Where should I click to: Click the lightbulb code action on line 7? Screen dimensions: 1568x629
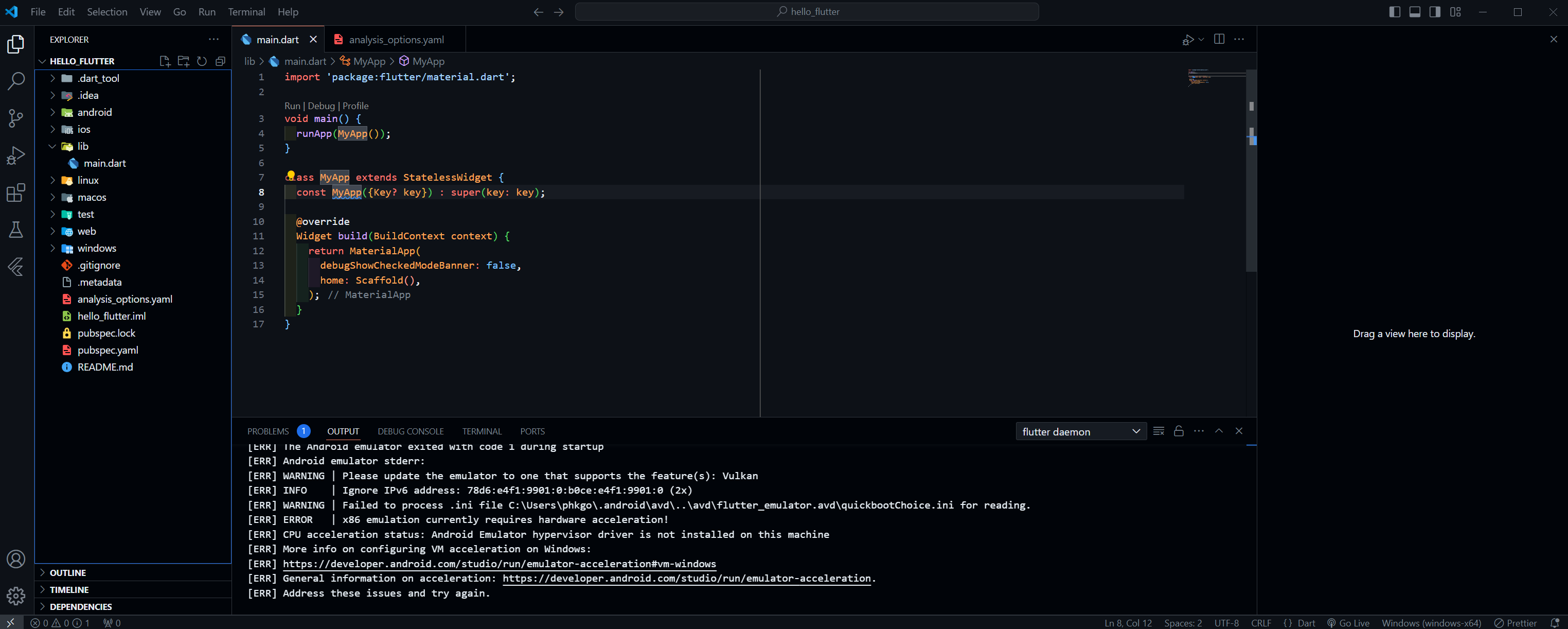click(x=291, y=176)
